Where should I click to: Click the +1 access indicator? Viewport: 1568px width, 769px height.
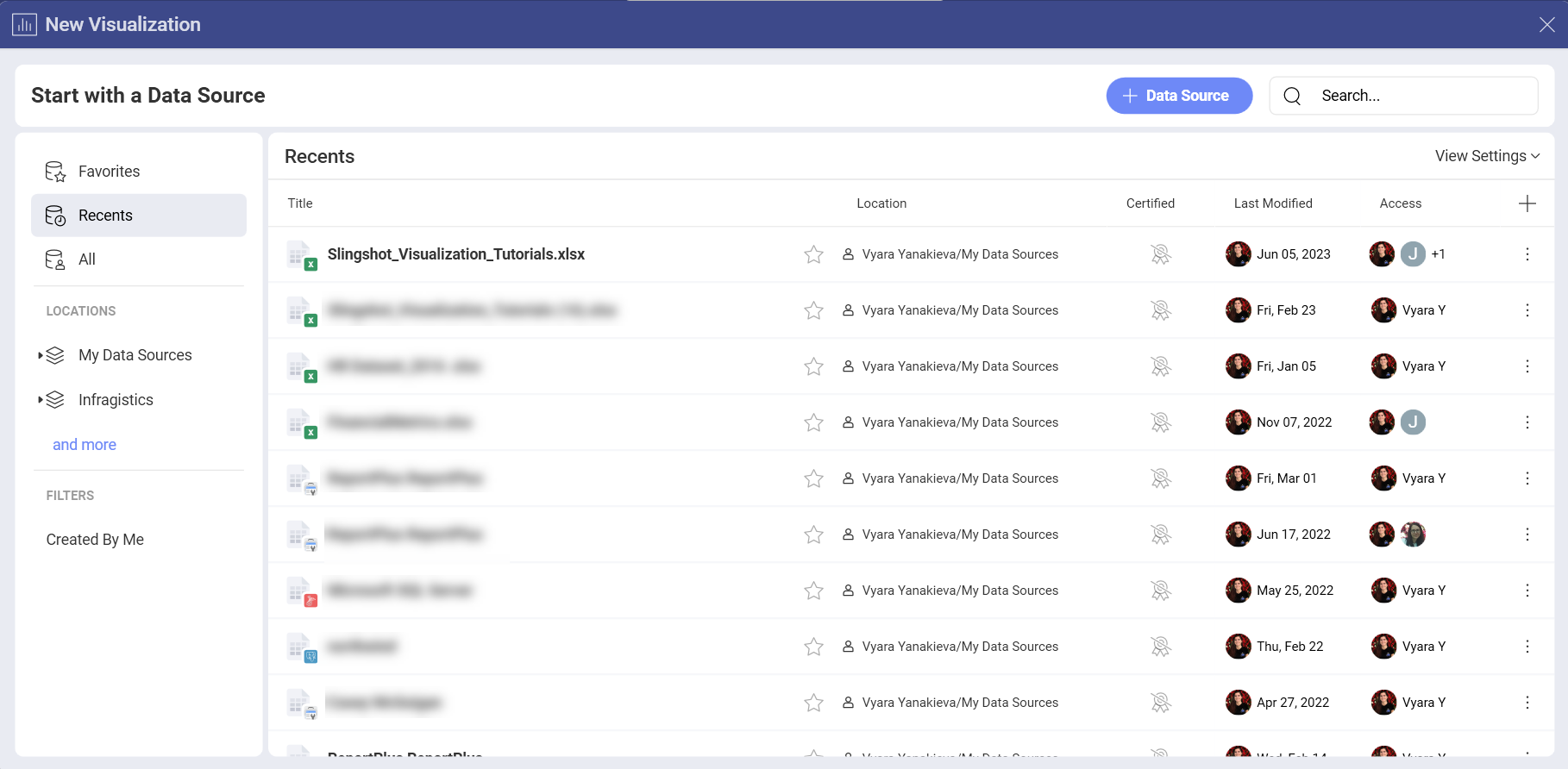point(1439,254)
